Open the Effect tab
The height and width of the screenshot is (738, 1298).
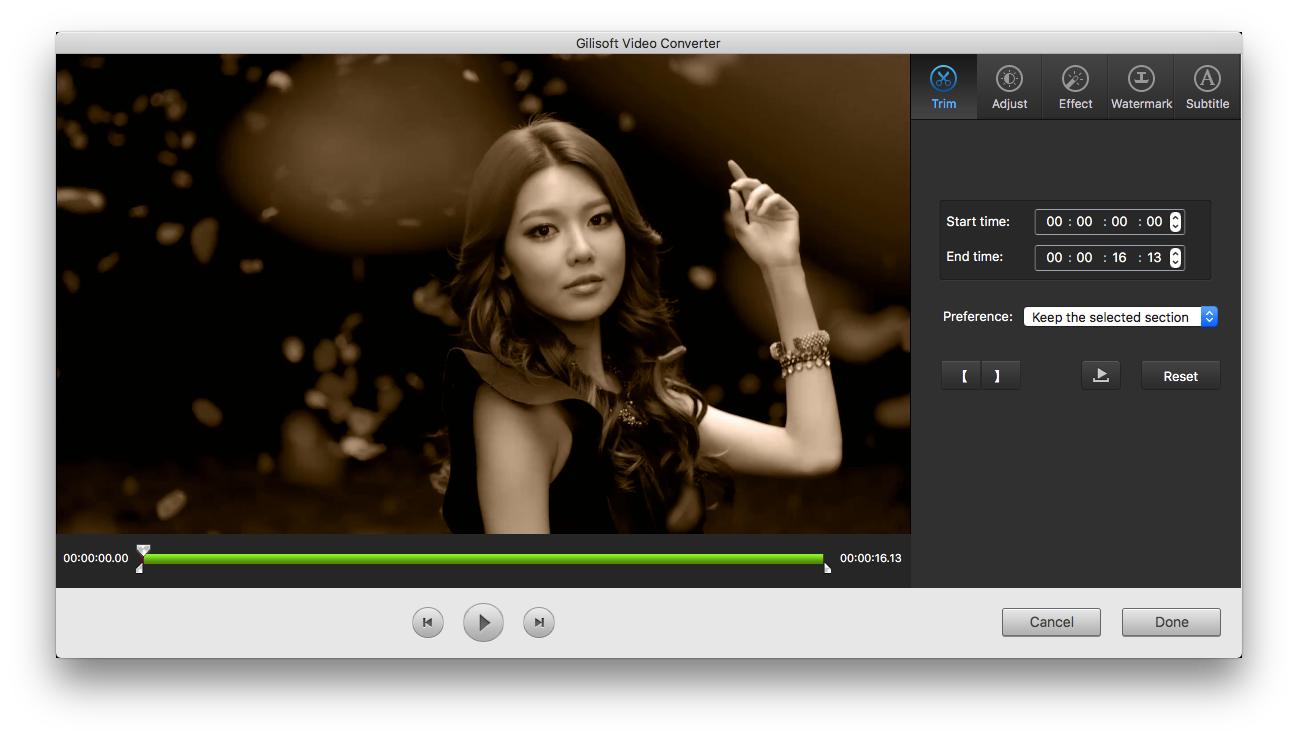[1075, 87]
